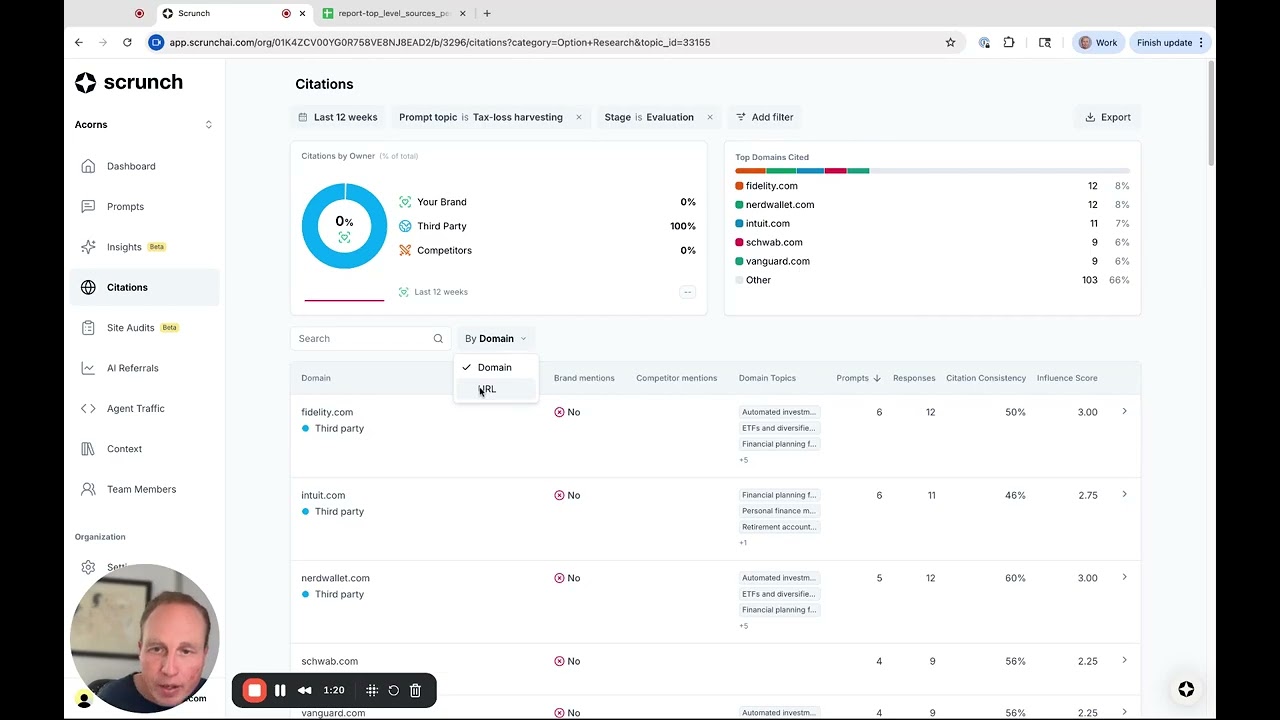Click the Competitors crossed-swords legend icon
Screen dimensions: 1280x720
tap(405, 250)
